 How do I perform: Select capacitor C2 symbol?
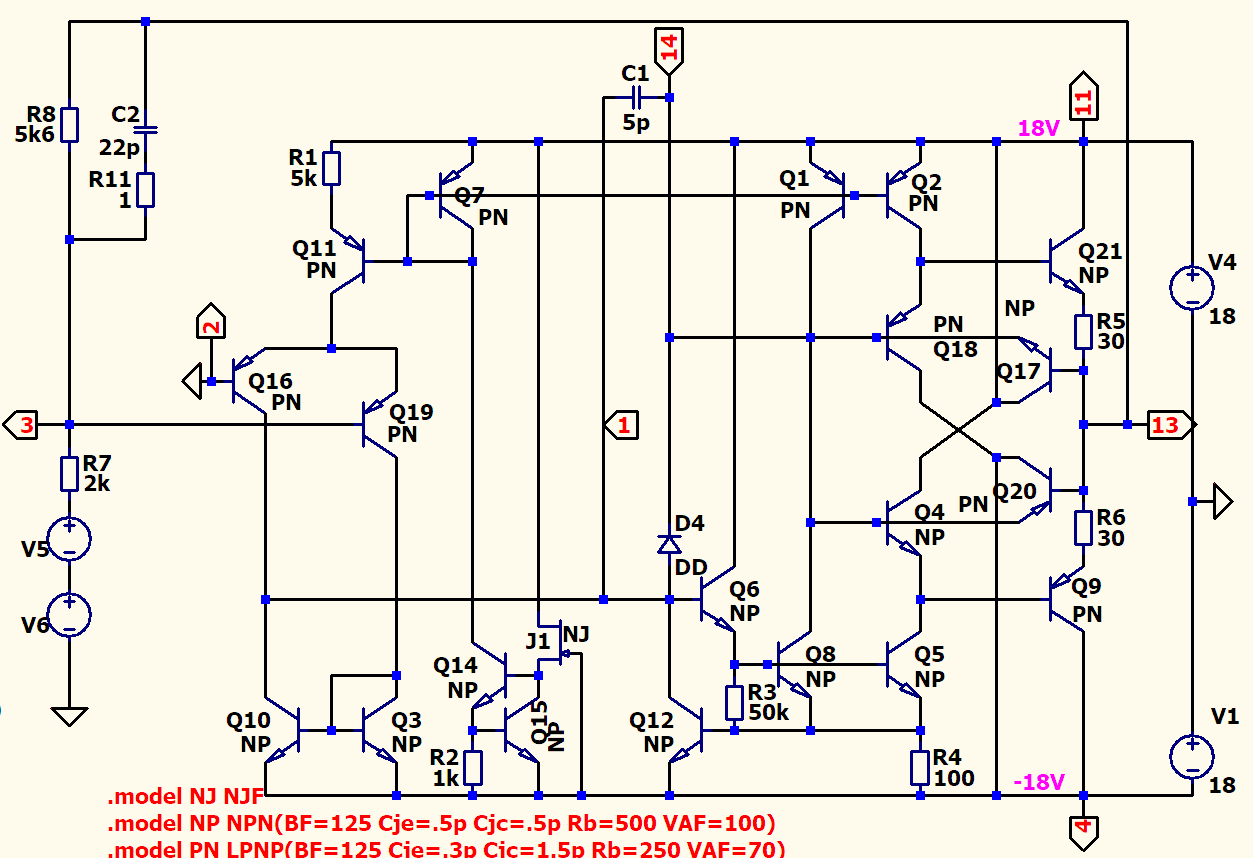145,130
